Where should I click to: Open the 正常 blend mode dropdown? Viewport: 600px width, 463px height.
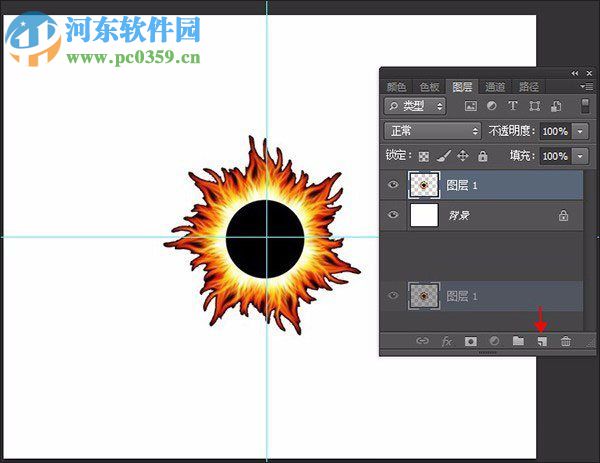(432, 131)
